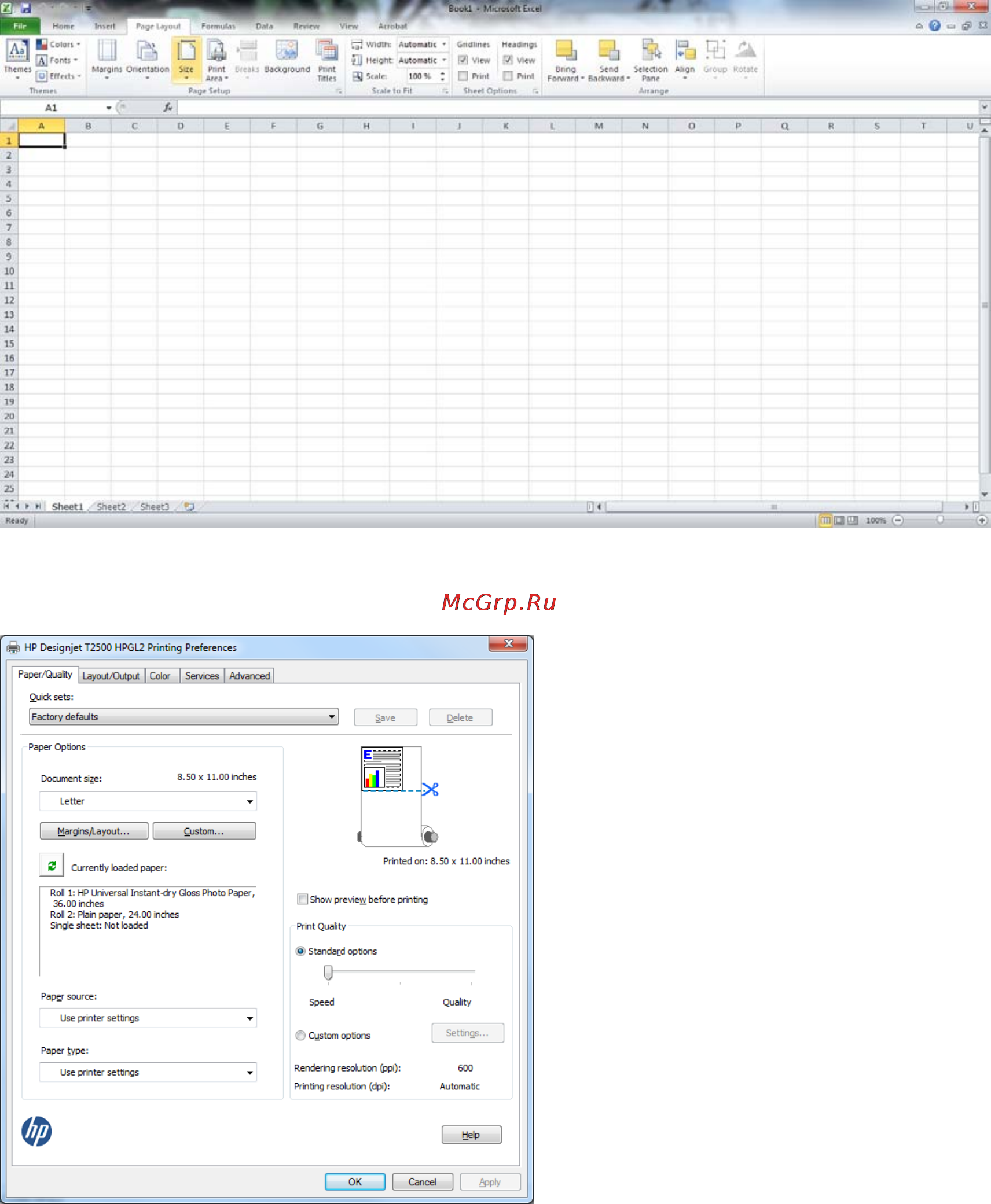Image resolution: width=991 pixels, height=1204 pixels.
Task: Open the File tab
Action: coord(20,26)
